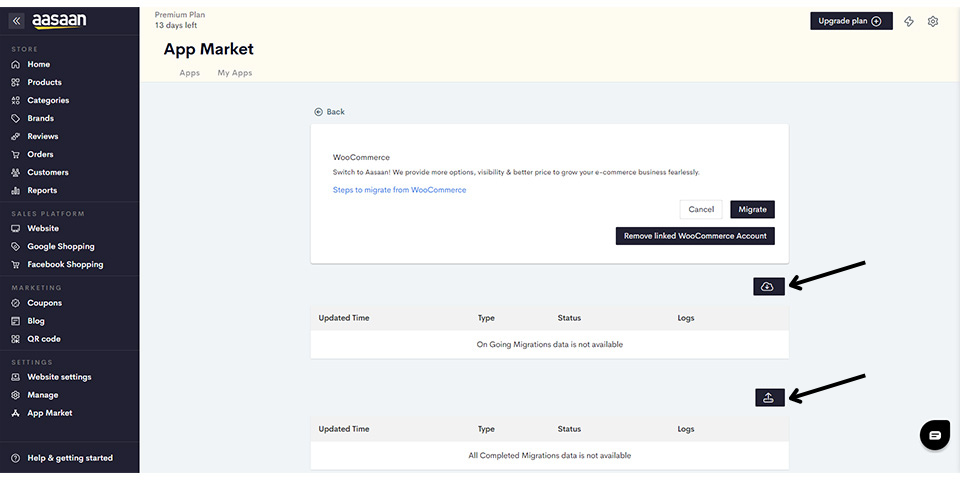960x480 pixels.
Task: Click the Products icon in sidebar
Action: click(x=16, y=82)
